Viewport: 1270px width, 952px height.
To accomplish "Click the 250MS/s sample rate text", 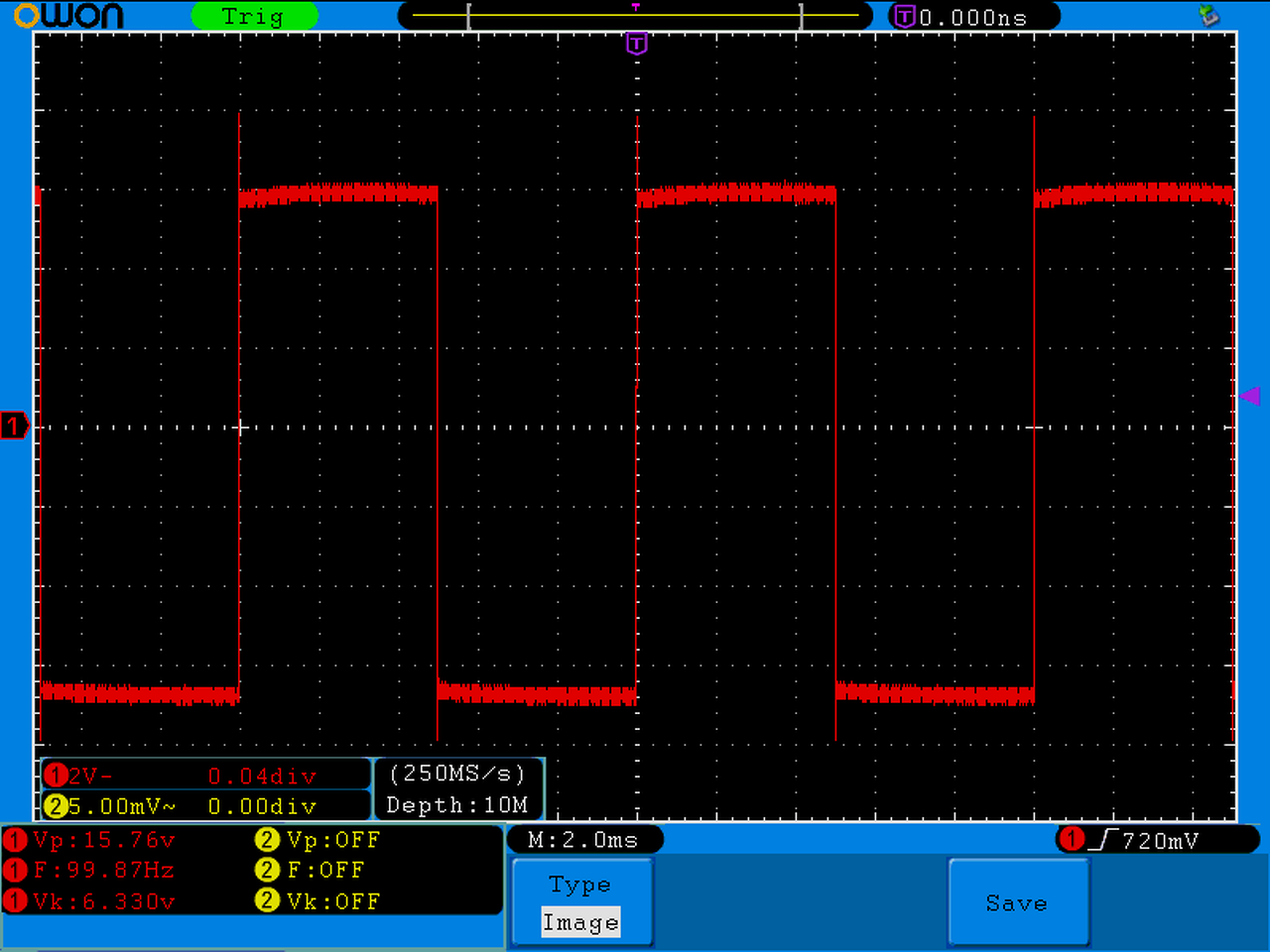I will pos(457,773).
